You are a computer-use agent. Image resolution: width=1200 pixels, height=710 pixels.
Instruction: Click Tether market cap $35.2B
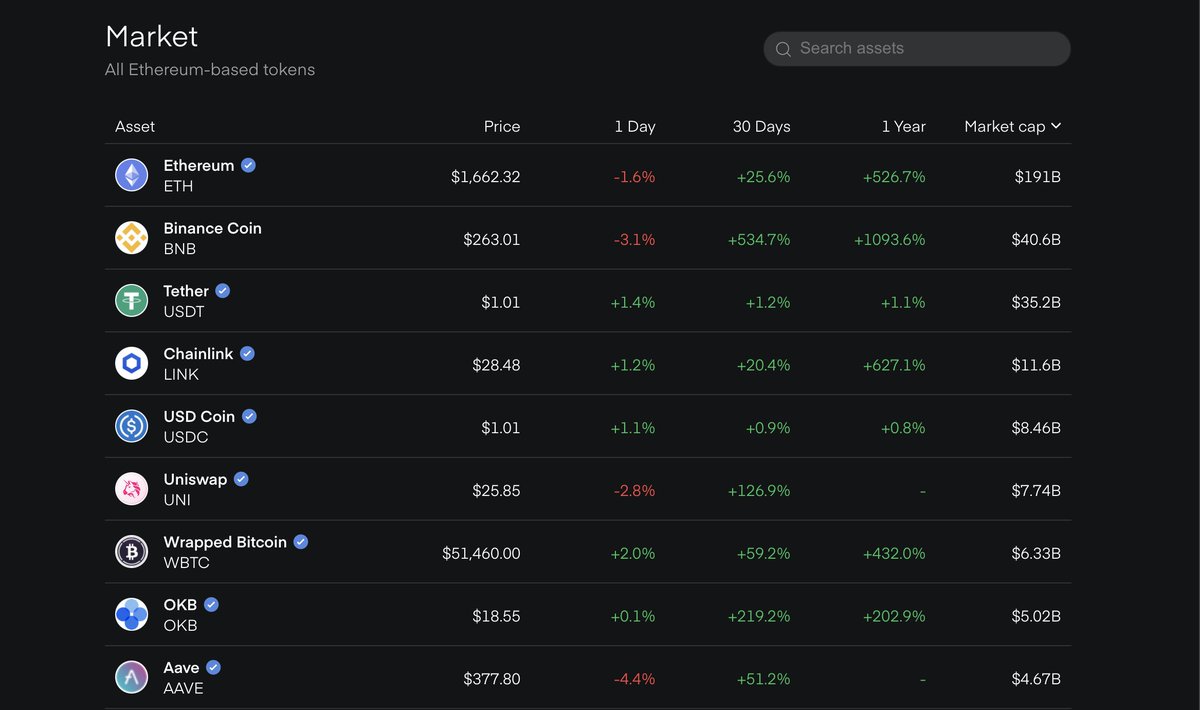coord(1034,302)
